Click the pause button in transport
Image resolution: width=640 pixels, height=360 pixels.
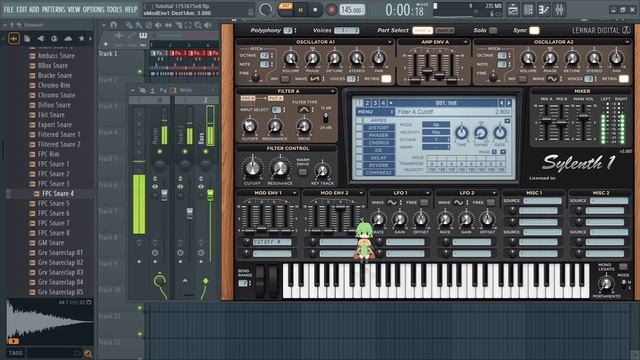[x=301, y=9]
